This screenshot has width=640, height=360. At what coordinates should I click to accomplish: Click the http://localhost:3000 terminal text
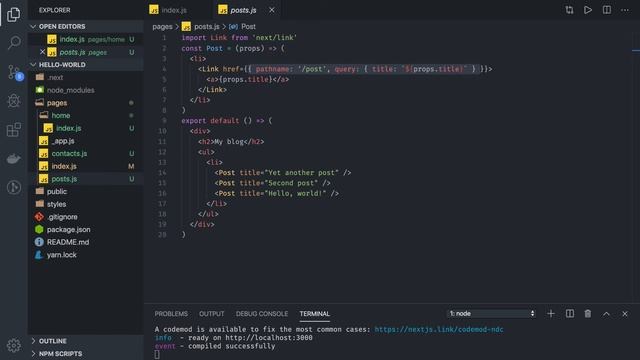[269, 338]
